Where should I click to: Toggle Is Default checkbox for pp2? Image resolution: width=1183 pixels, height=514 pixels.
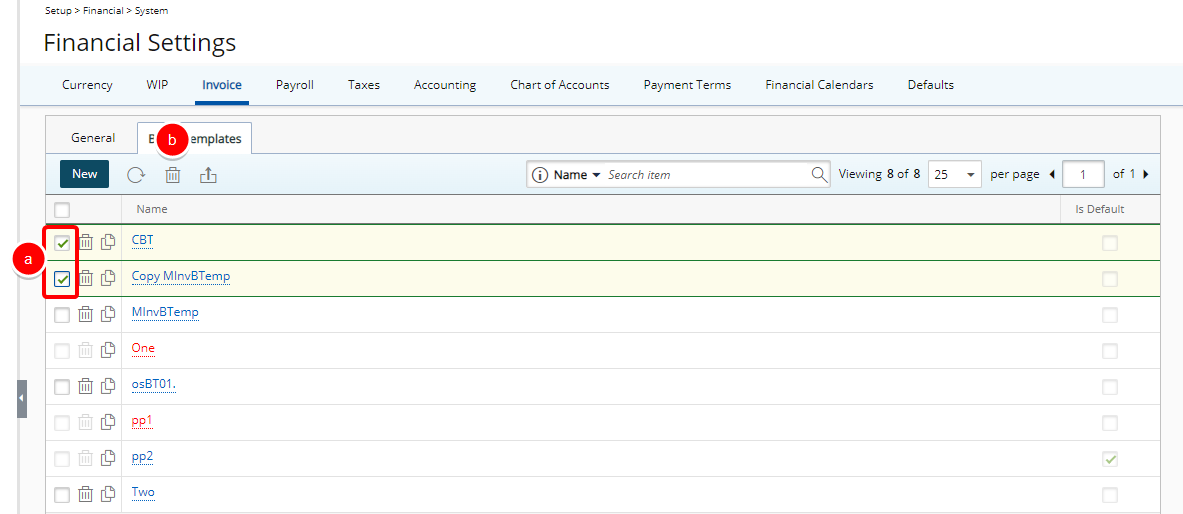(x=1110, y=459)
